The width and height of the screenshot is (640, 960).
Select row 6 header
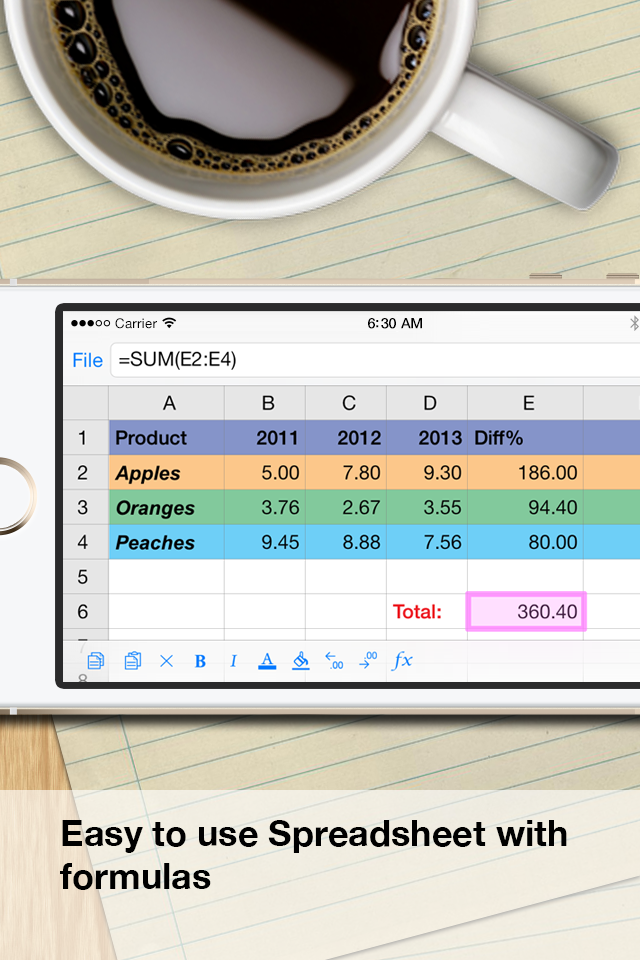[x=86, y=612]
